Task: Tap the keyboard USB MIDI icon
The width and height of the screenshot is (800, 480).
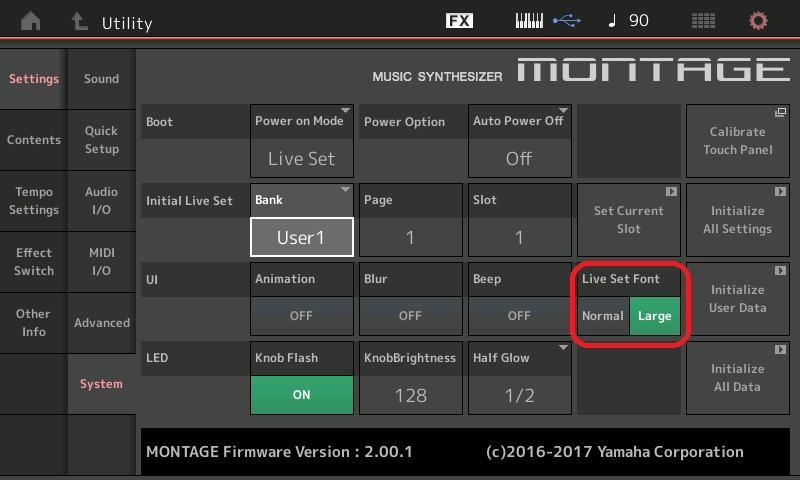Action: pyautogui.click(x=546, y=21)
